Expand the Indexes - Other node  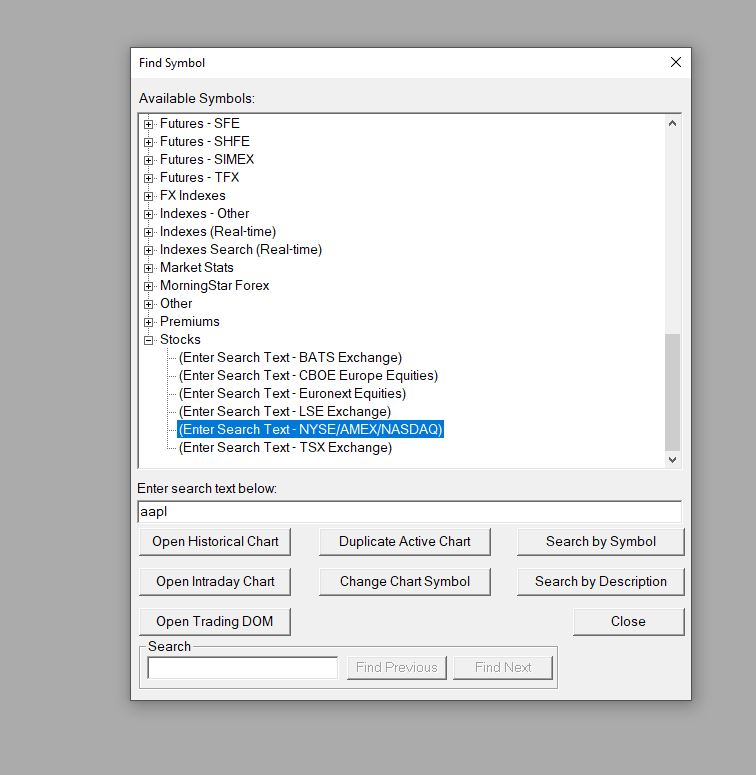(x=148, y=214)
